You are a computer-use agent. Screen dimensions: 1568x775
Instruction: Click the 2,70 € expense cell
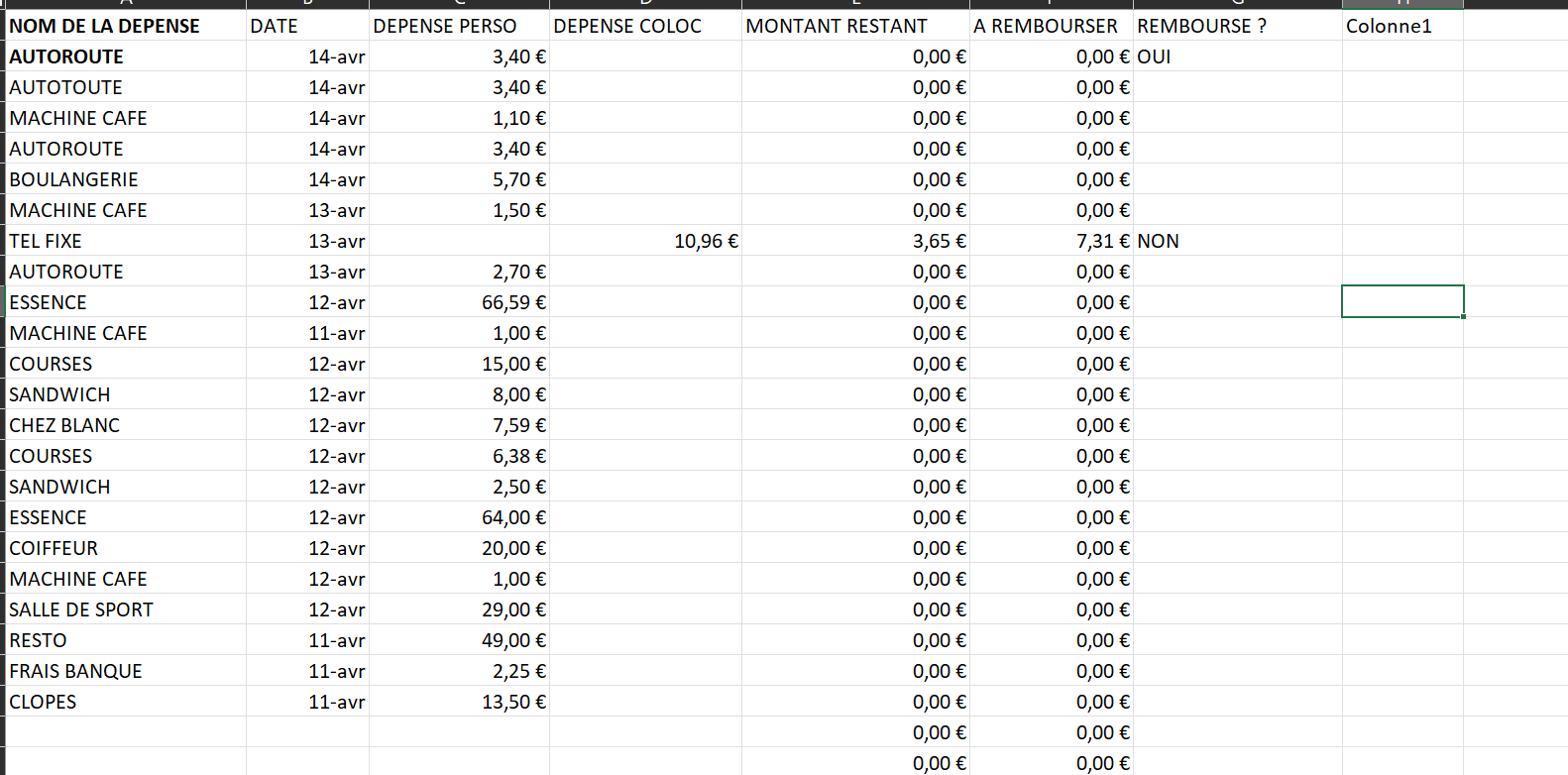459,272
